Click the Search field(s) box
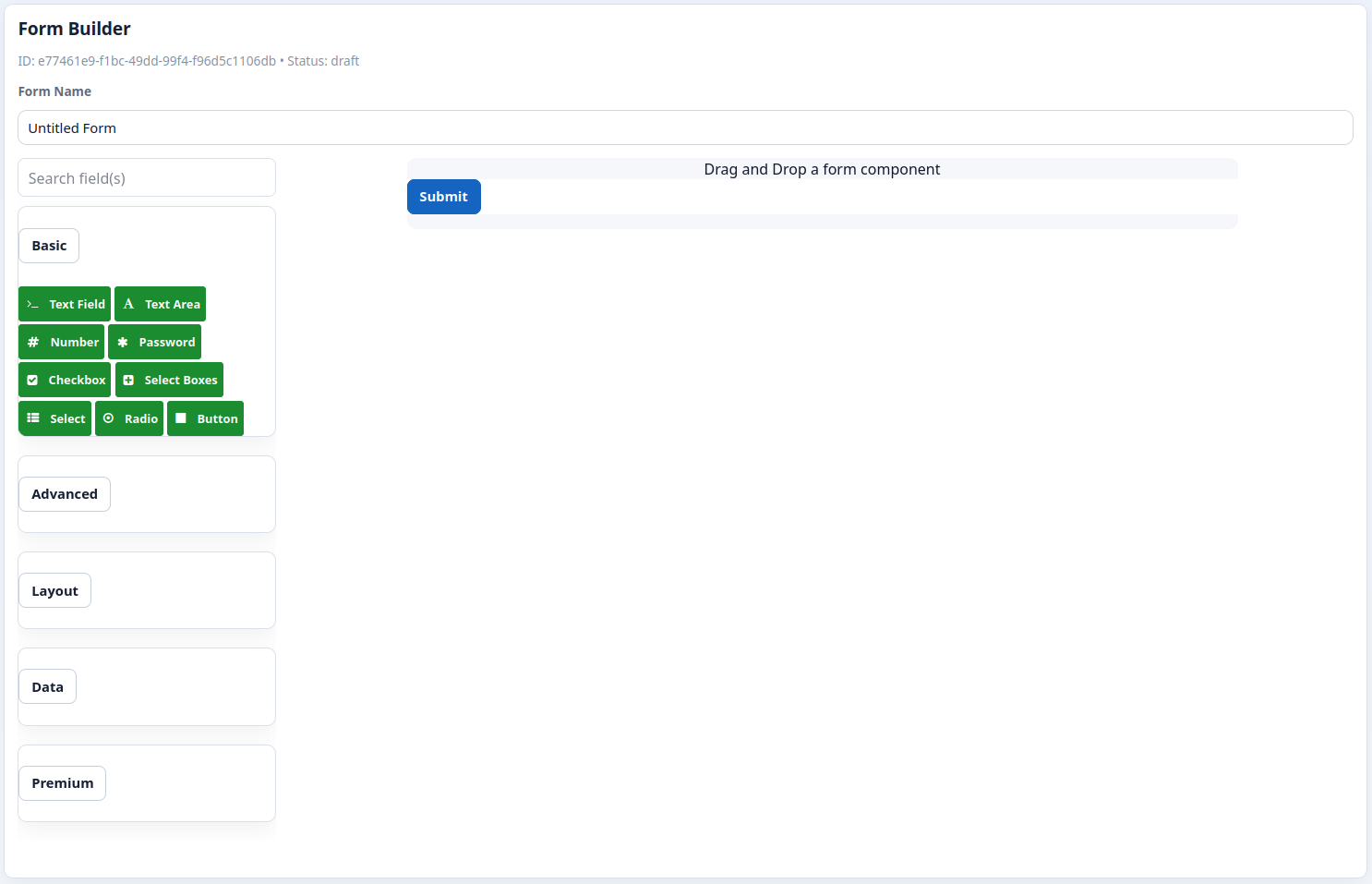This screenshot has height=884, width=1372. point(146,177)
